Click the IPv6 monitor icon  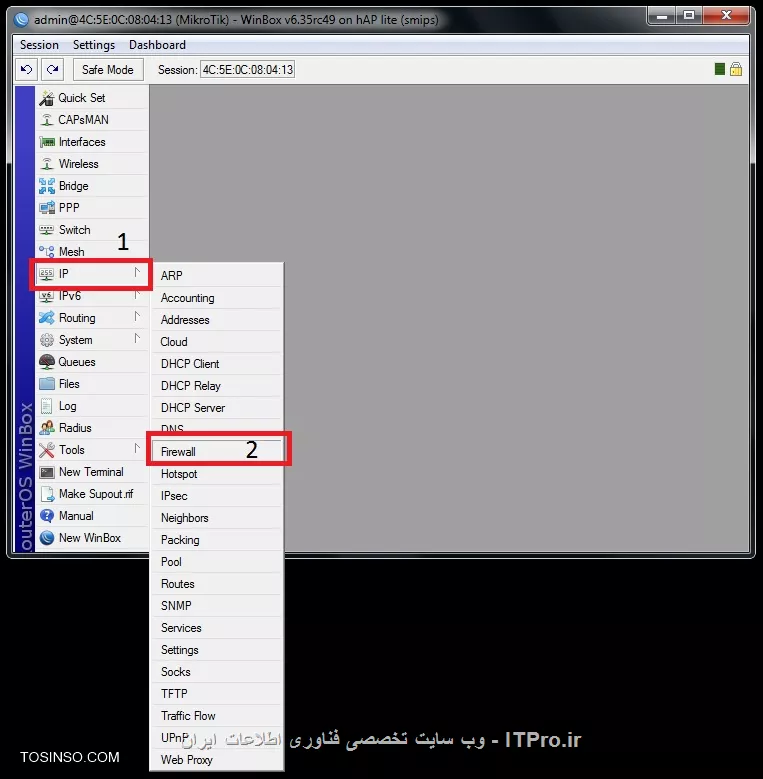pyautogui.click(x=47, y=296)
